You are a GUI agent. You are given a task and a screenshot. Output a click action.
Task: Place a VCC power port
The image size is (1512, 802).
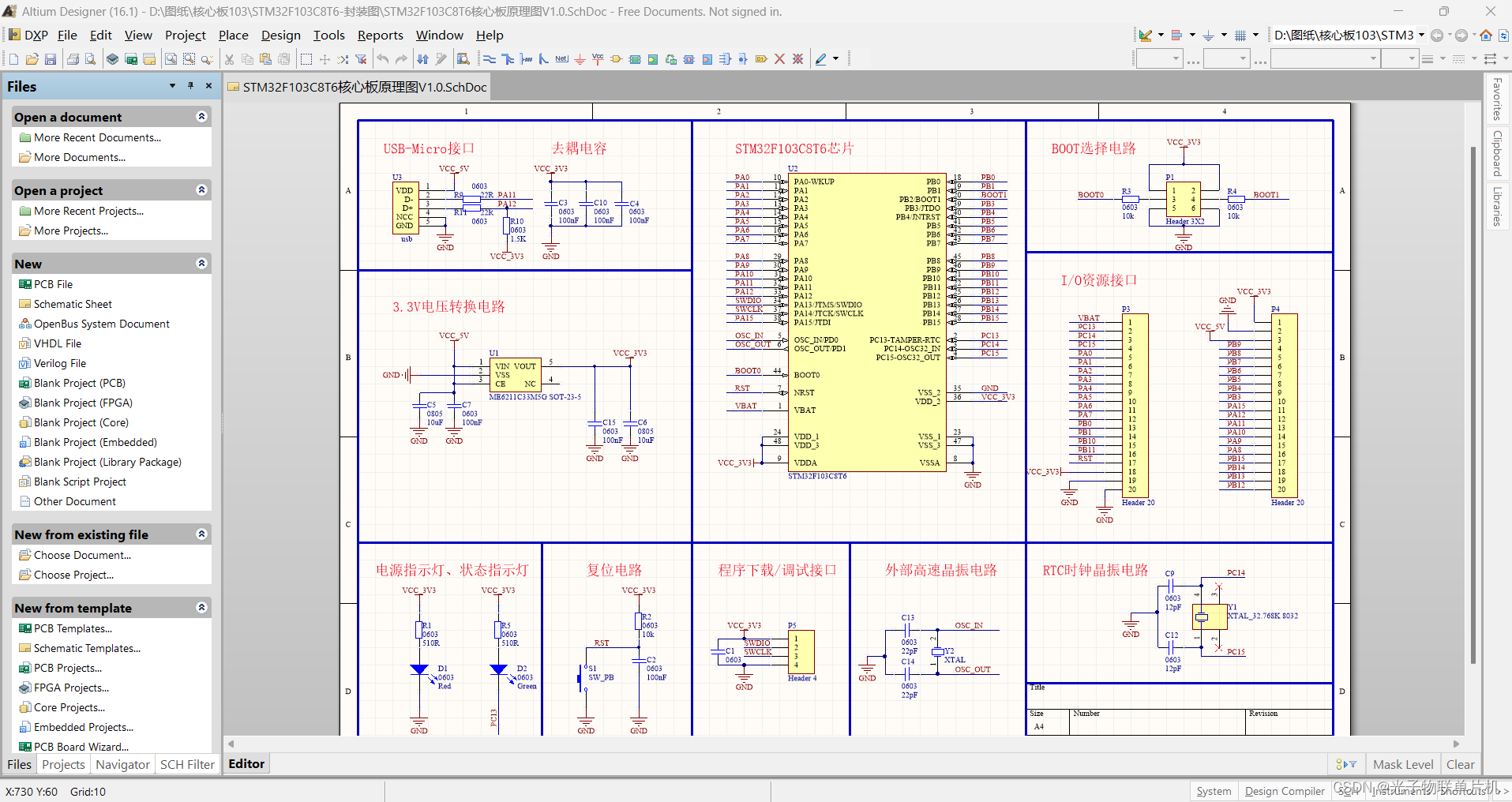[598, 59]
